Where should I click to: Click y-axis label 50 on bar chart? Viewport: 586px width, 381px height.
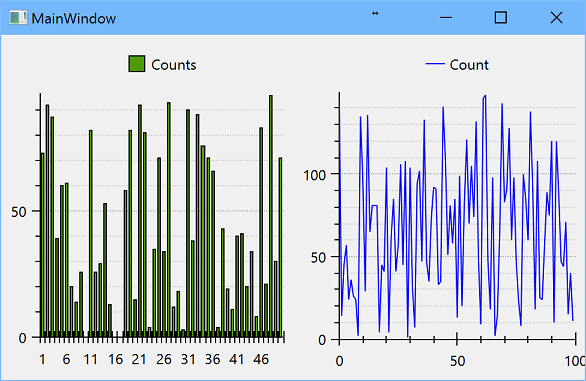[x=19, y=212]
